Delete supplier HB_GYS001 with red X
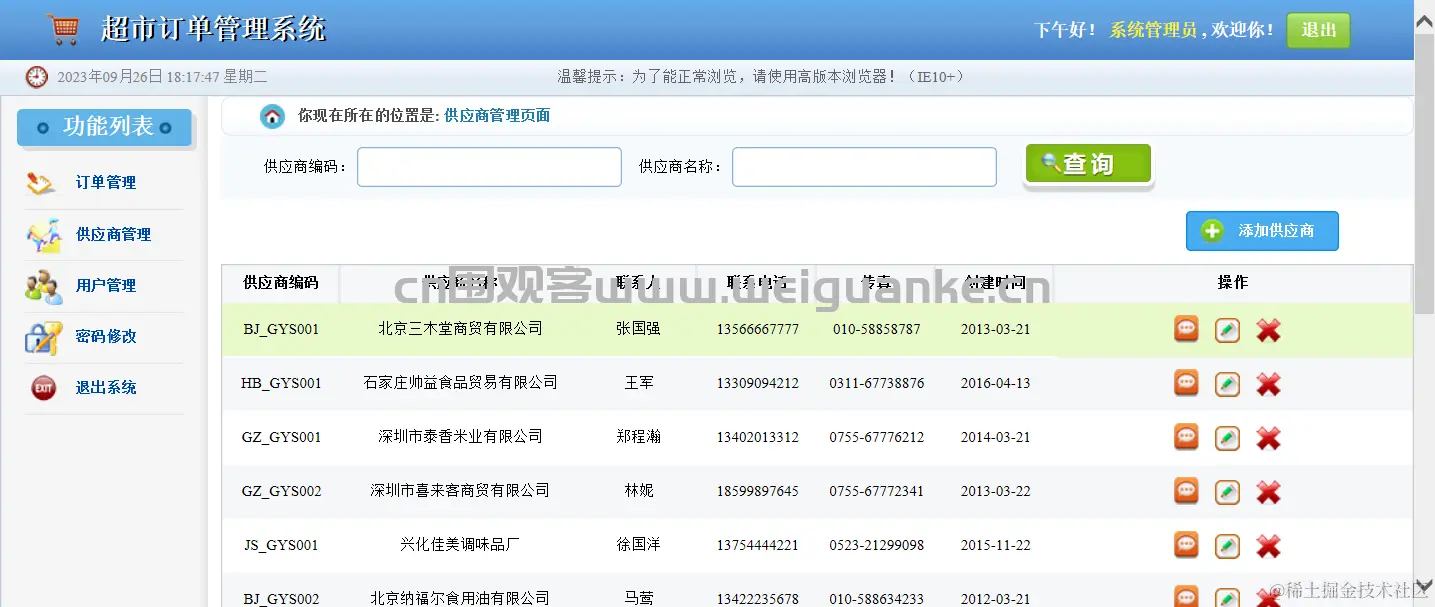 [x=1268, y=384]
